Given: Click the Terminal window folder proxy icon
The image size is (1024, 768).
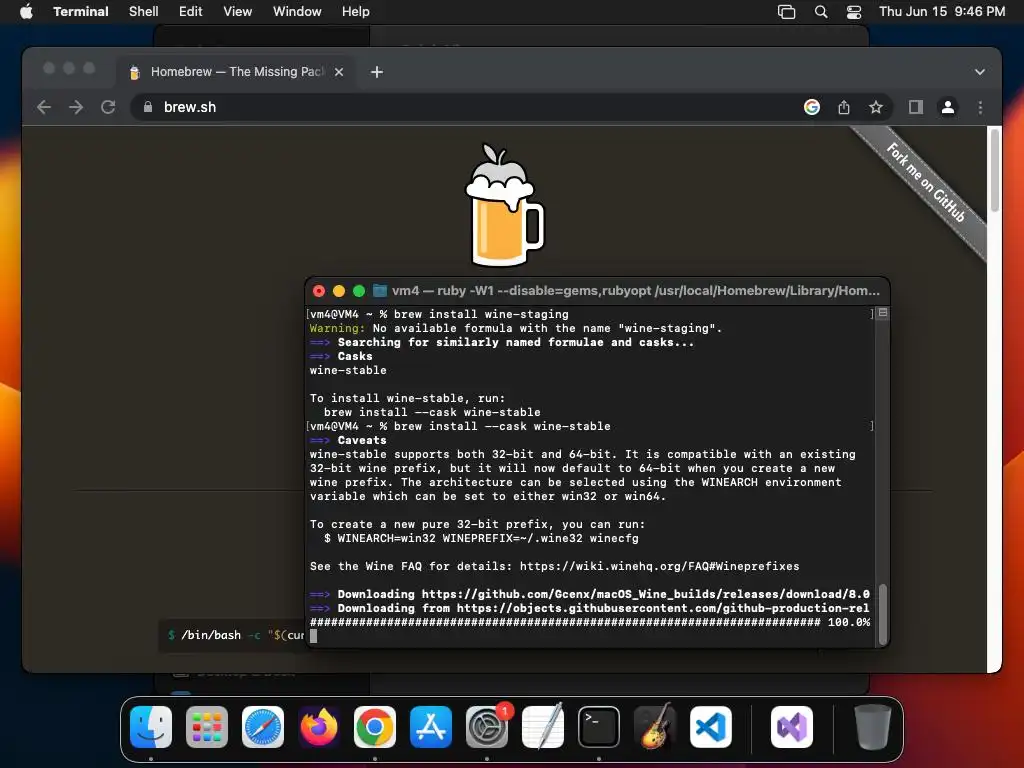Looking at the screenshot, I should click(379, 291).
